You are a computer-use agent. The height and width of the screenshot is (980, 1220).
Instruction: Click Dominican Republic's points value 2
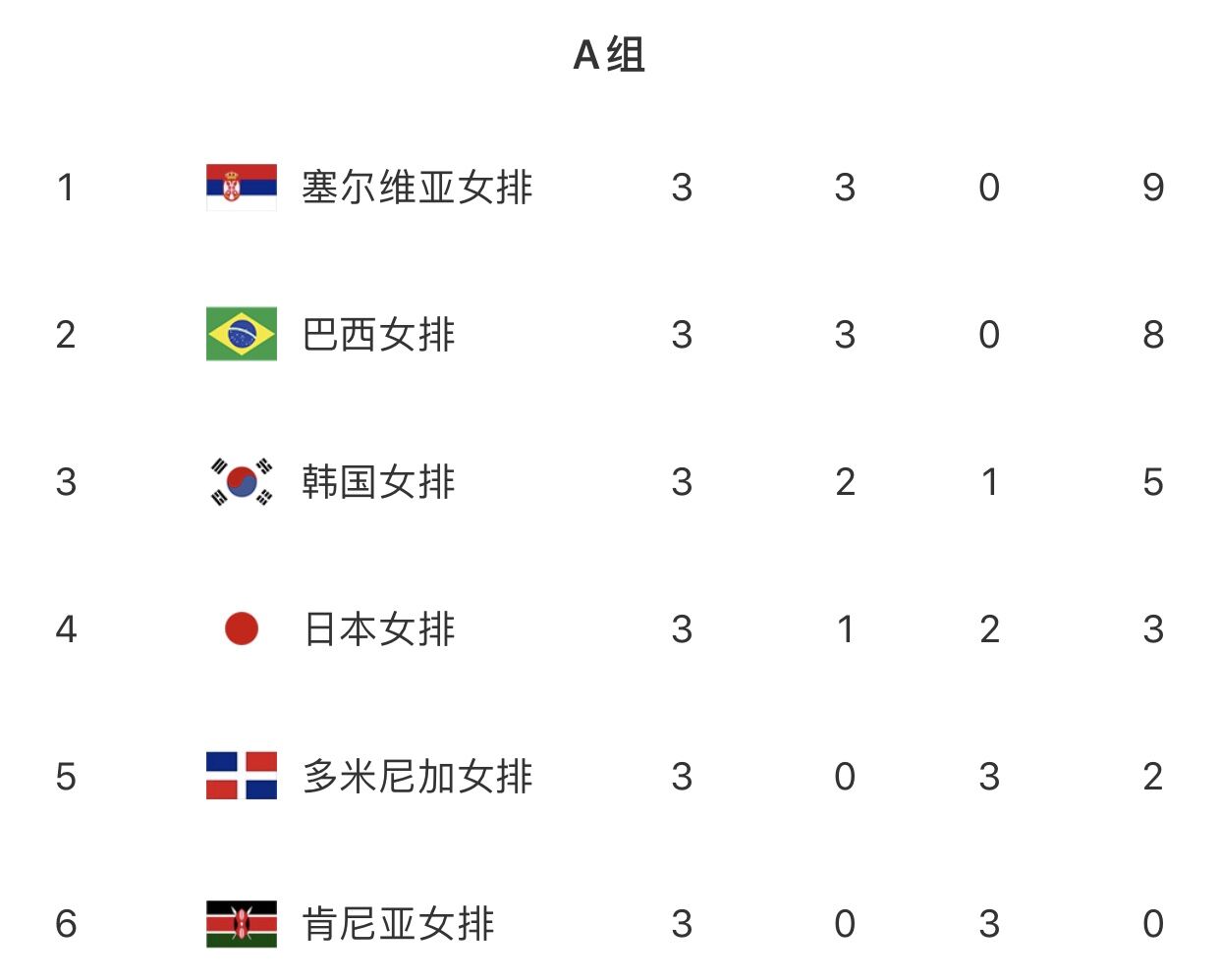click(1153, 776)
